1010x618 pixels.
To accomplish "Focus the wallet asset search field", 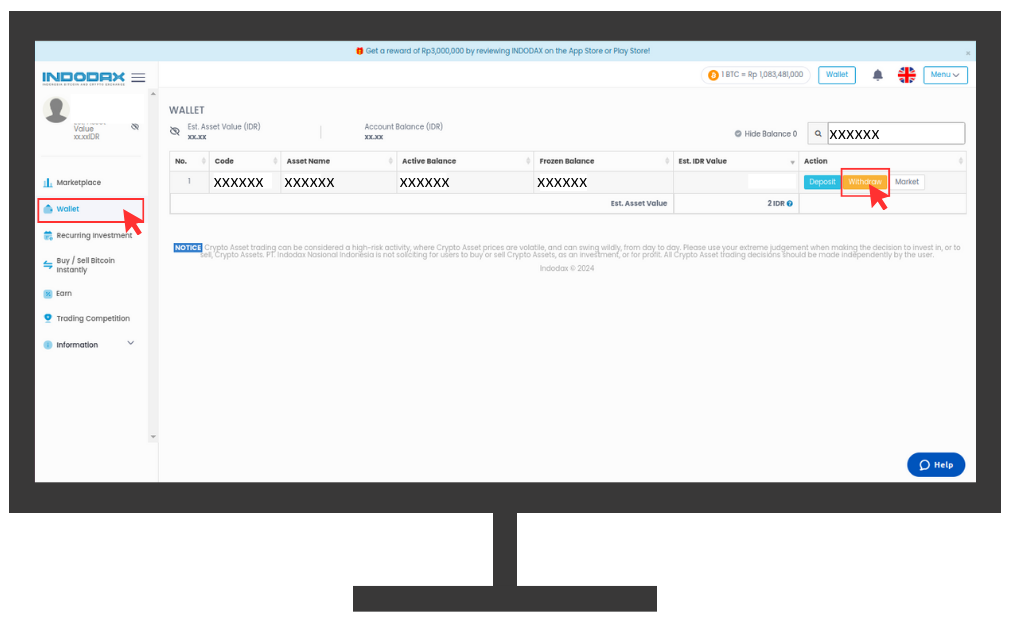I will pyautogui.click(x=896, y=134).
